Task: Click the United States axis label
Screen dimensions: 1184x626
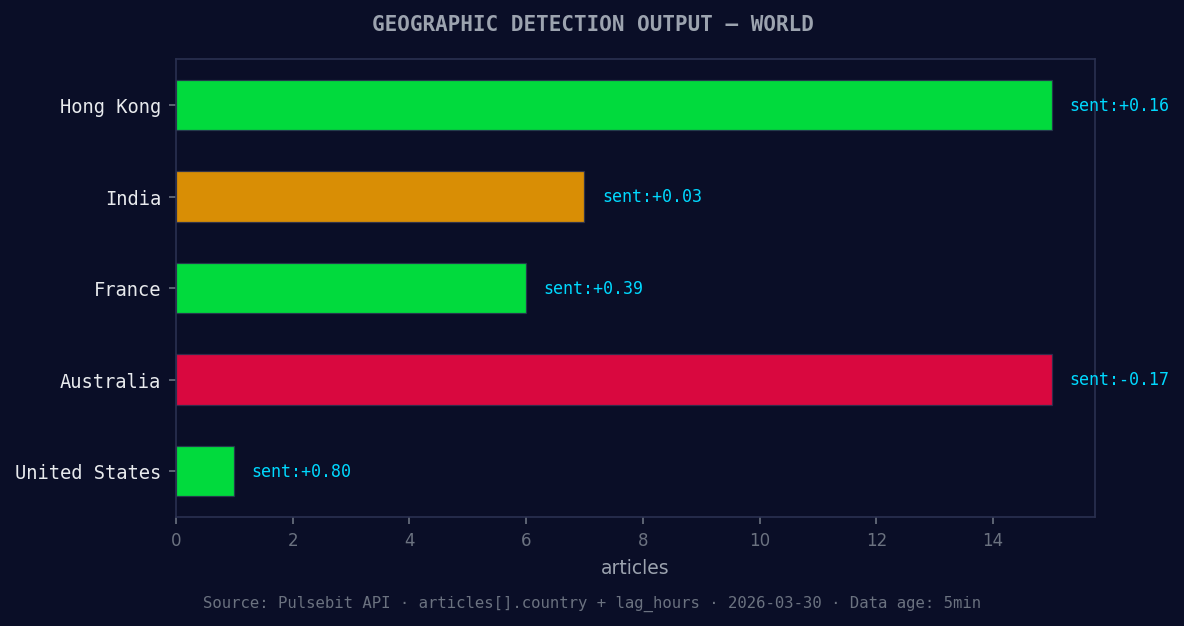Action: point(87,472)
